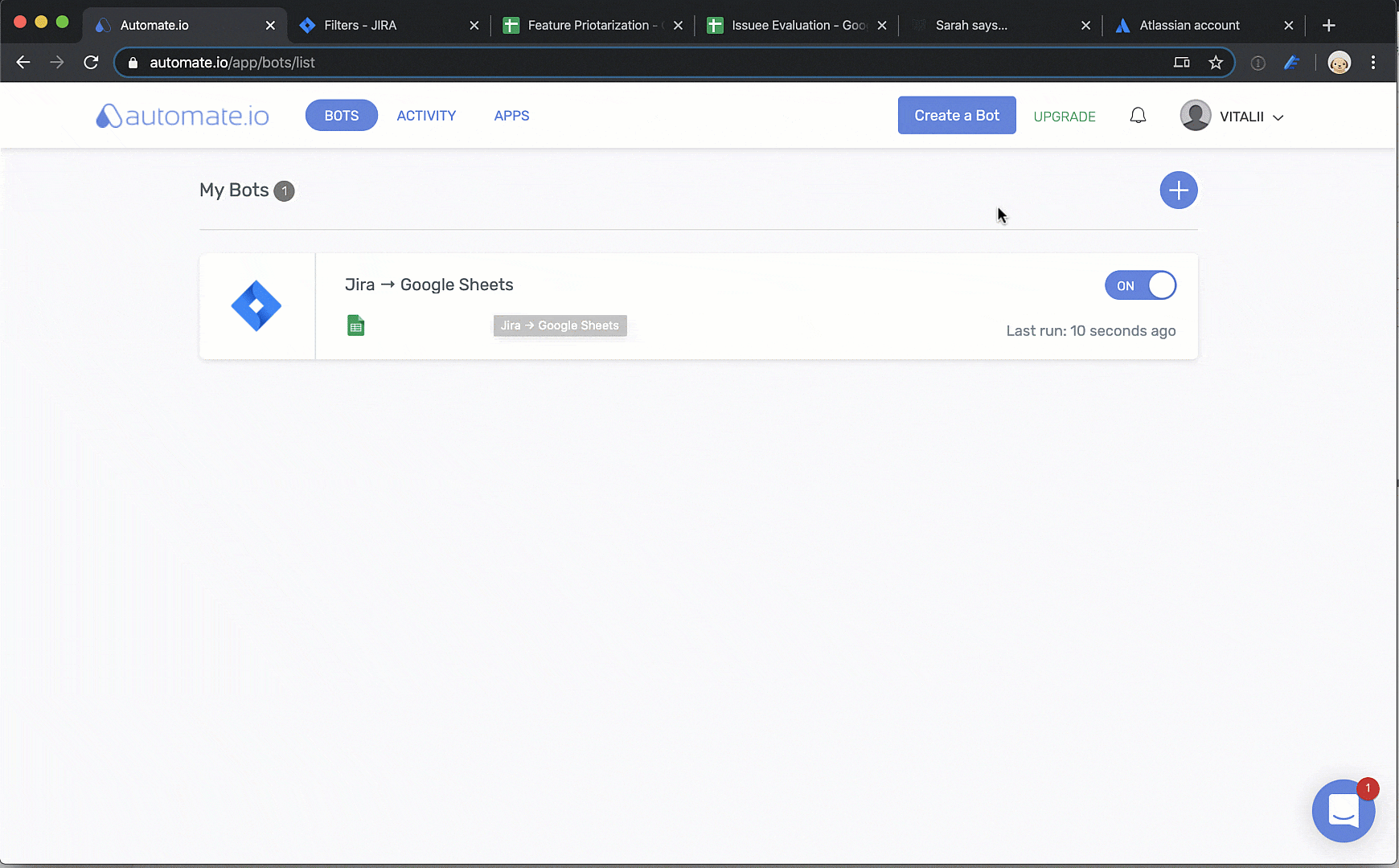Click the automate.io logo
Image resolution: width=1399 pixels, height=868 pixels.
(183, 116)
